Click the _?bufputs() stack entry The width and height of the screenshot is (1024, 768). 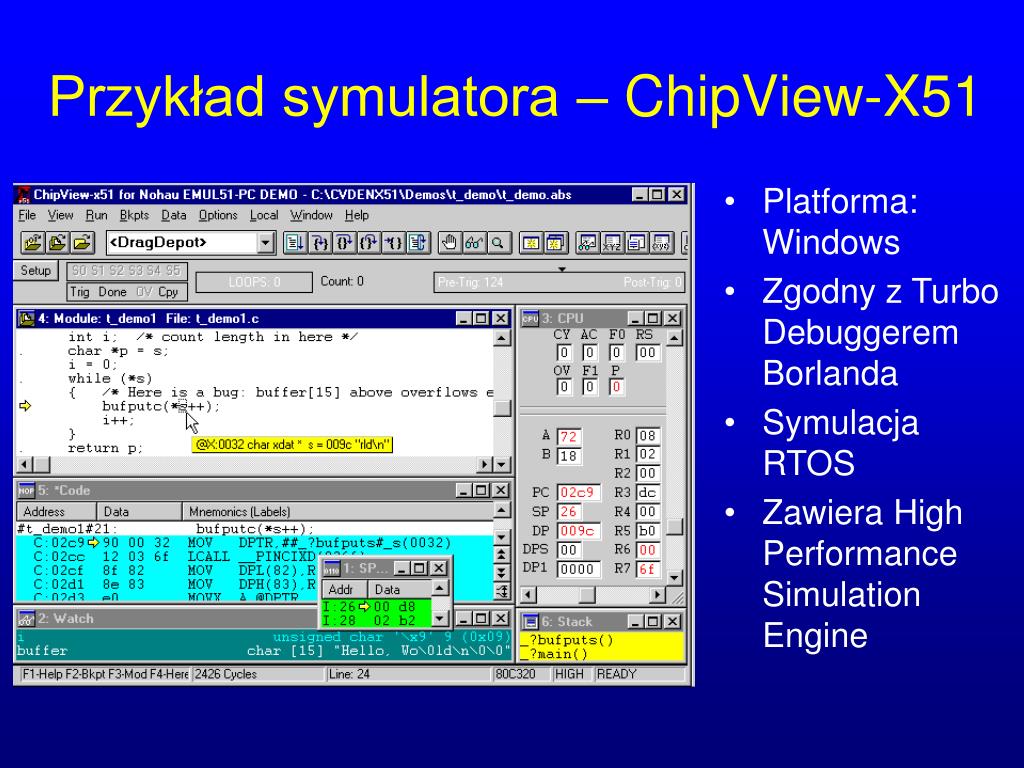[567, 639]
